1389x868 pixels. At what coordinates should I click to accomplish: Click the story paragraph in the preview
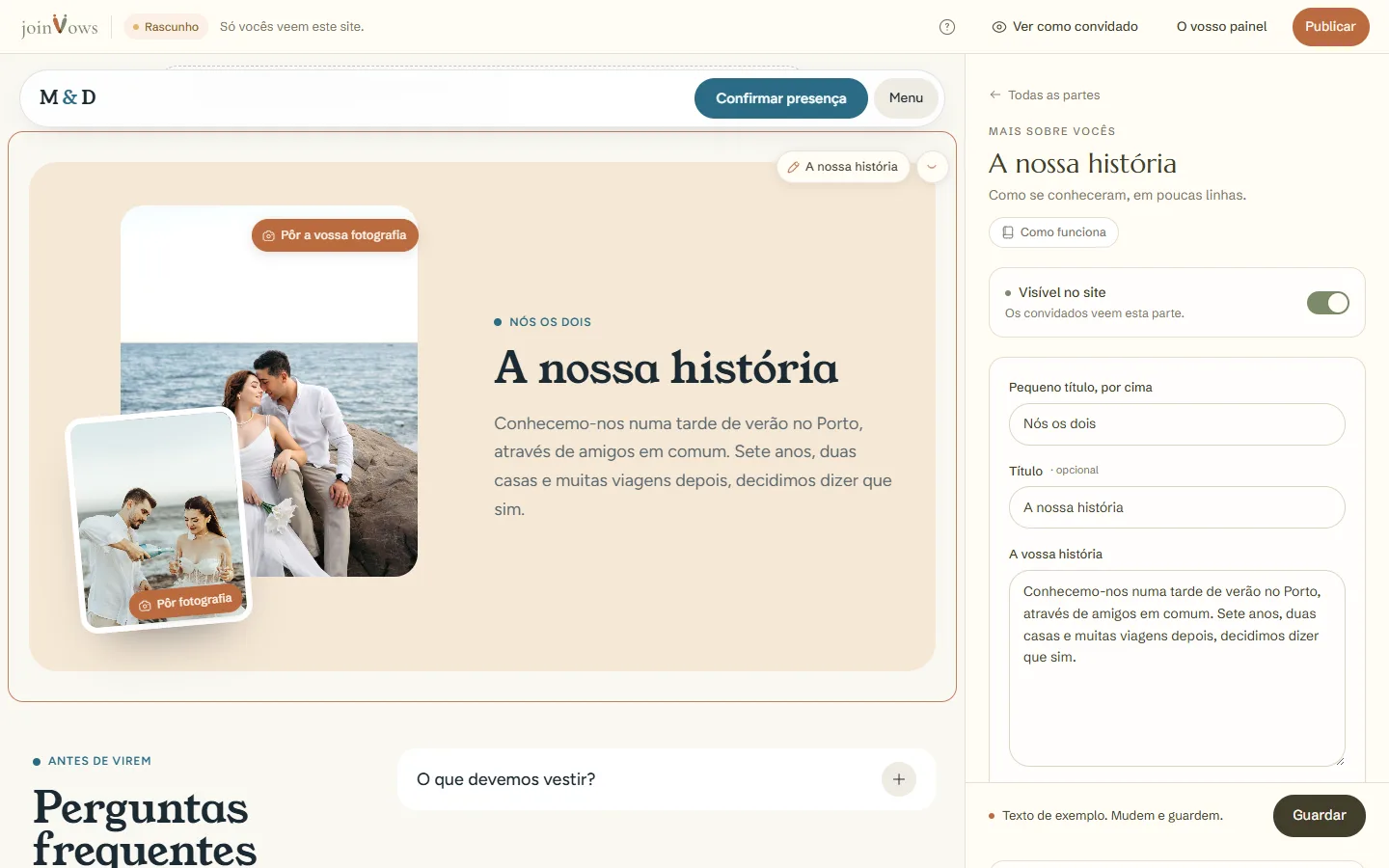point(694,466)
